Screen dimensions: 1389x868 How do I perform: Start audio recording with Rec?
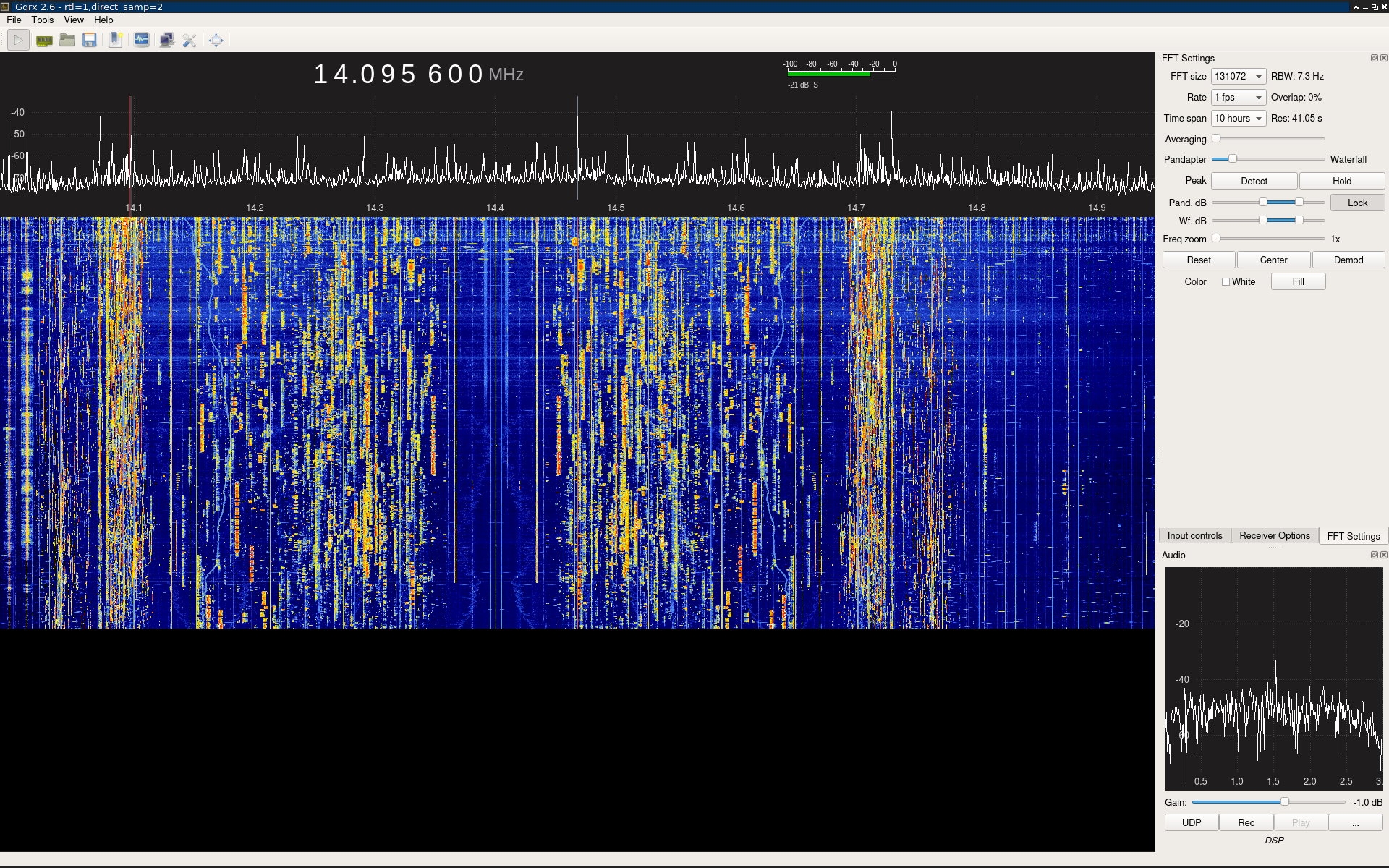click(x=1246, y=822)
